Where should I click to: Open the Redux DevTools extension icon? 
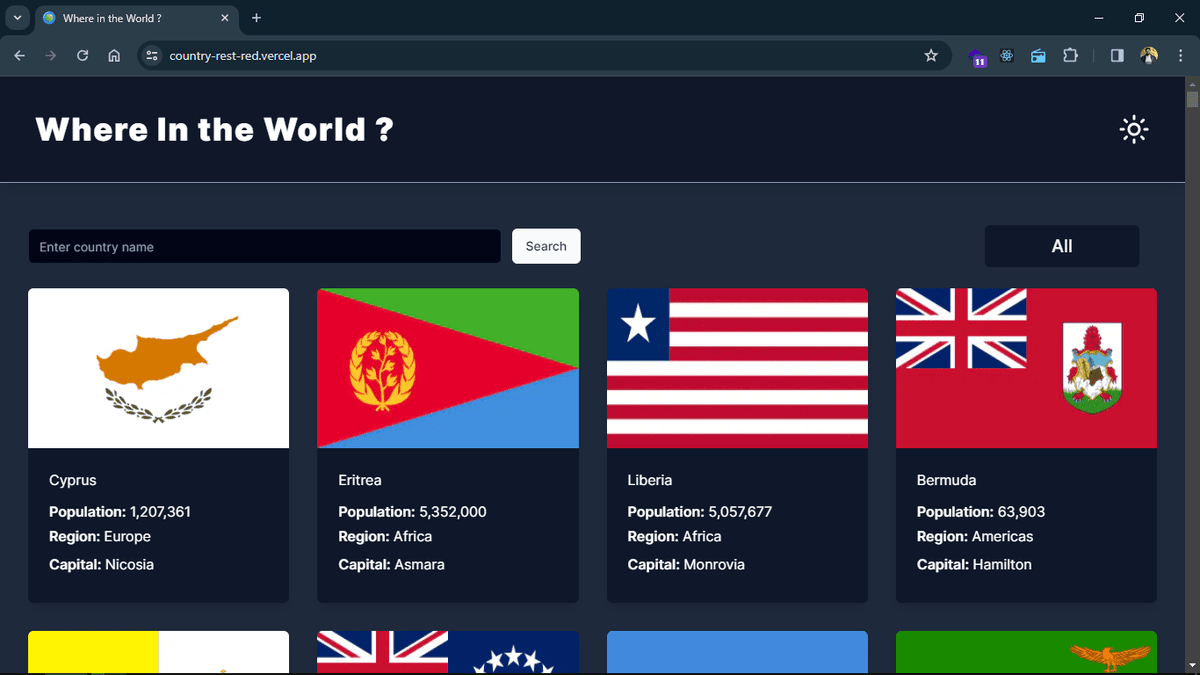(x=977, y=56)
